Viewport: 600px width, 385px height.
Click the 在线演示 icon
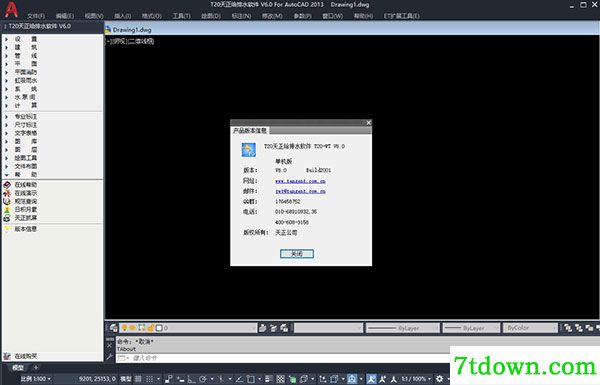pyautogui.click(x=7, y=193)
